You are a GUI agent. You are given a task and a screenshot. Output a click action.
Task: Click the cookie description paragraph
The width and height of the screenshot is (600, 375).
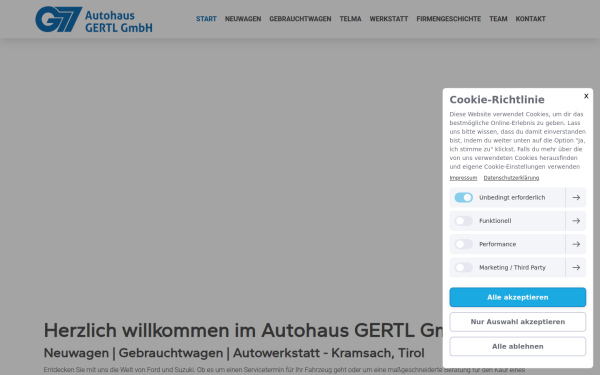click(x=518, y=140)
